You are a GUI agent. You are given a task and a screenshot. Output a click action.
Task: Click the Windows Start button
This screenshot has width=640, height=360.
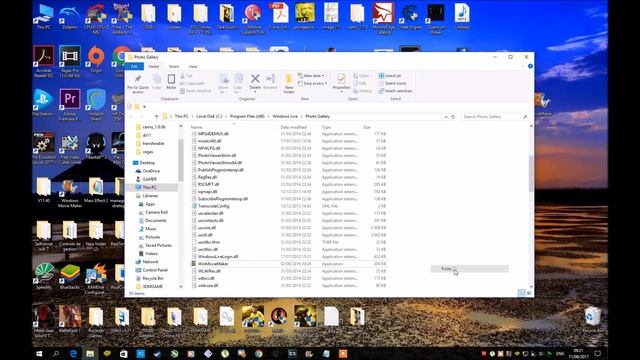[39, 353]
